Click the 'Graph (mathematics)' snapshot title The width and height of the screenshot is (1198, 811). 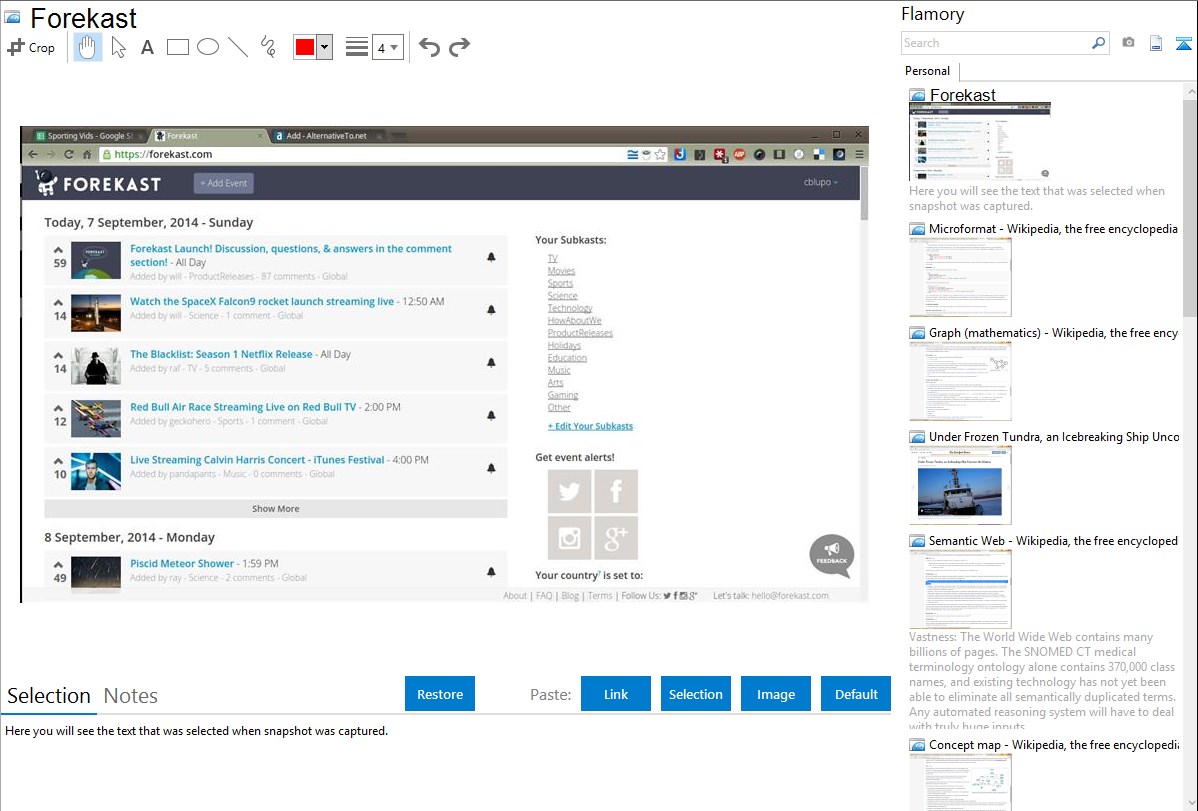1053,333
